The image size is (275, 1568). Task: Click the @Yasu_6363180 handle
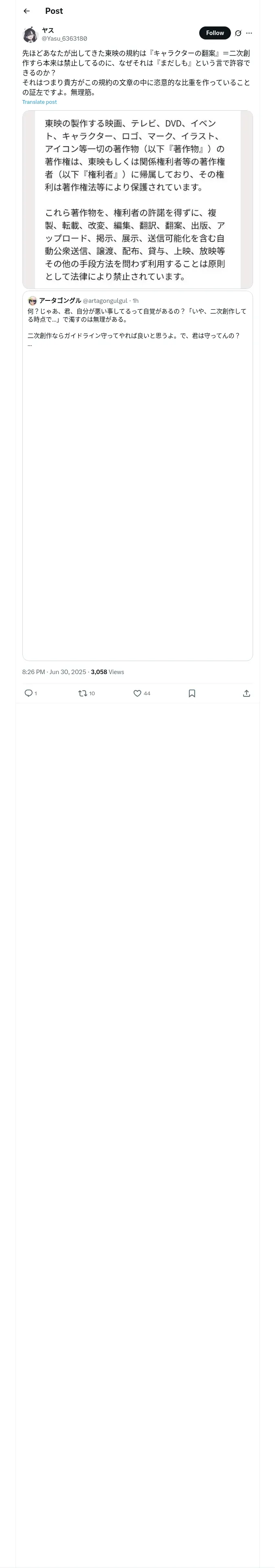(64, 38)
